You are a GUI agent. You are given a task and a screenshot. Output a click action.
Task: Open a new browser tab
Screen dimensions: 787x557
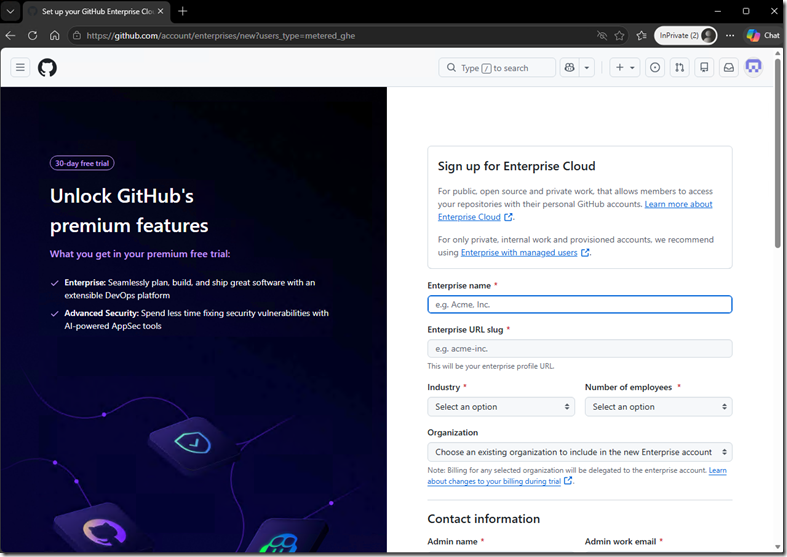(x=183, y=11)
